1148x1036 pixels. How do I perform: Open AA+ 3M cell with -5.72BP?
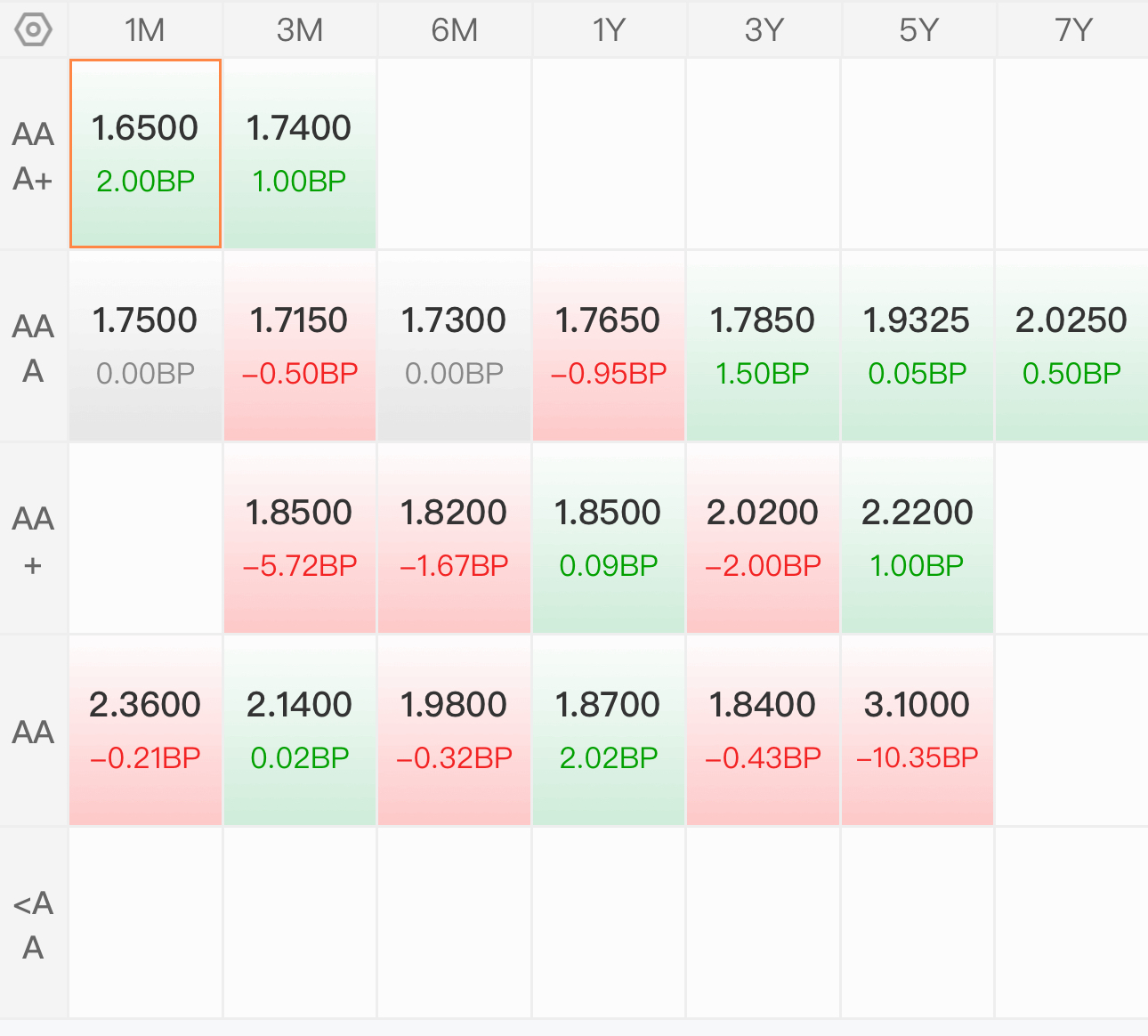(300, 538)
